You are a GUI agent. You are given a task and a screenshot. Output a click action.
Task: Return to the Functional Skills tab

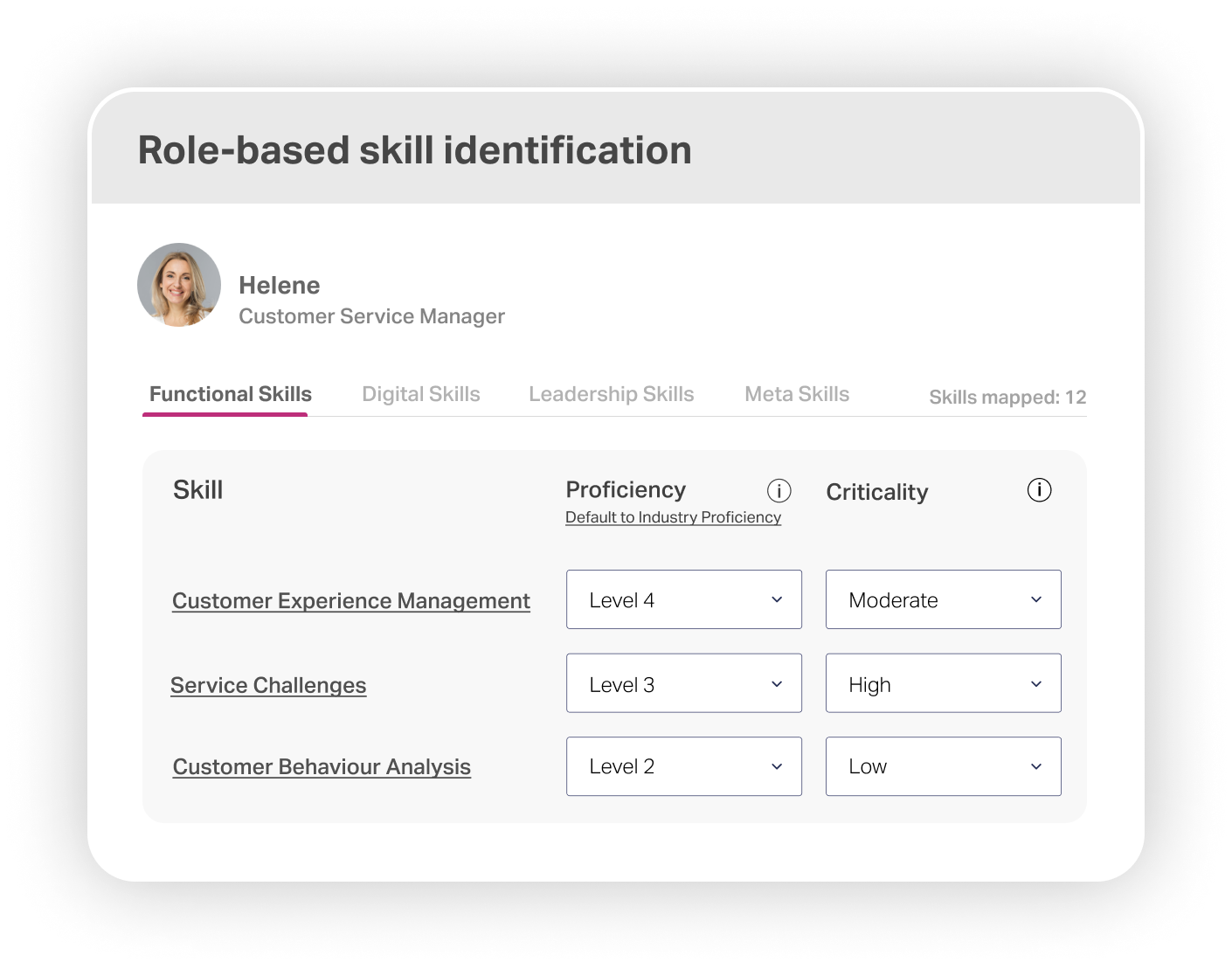click(x=229, y=394)
